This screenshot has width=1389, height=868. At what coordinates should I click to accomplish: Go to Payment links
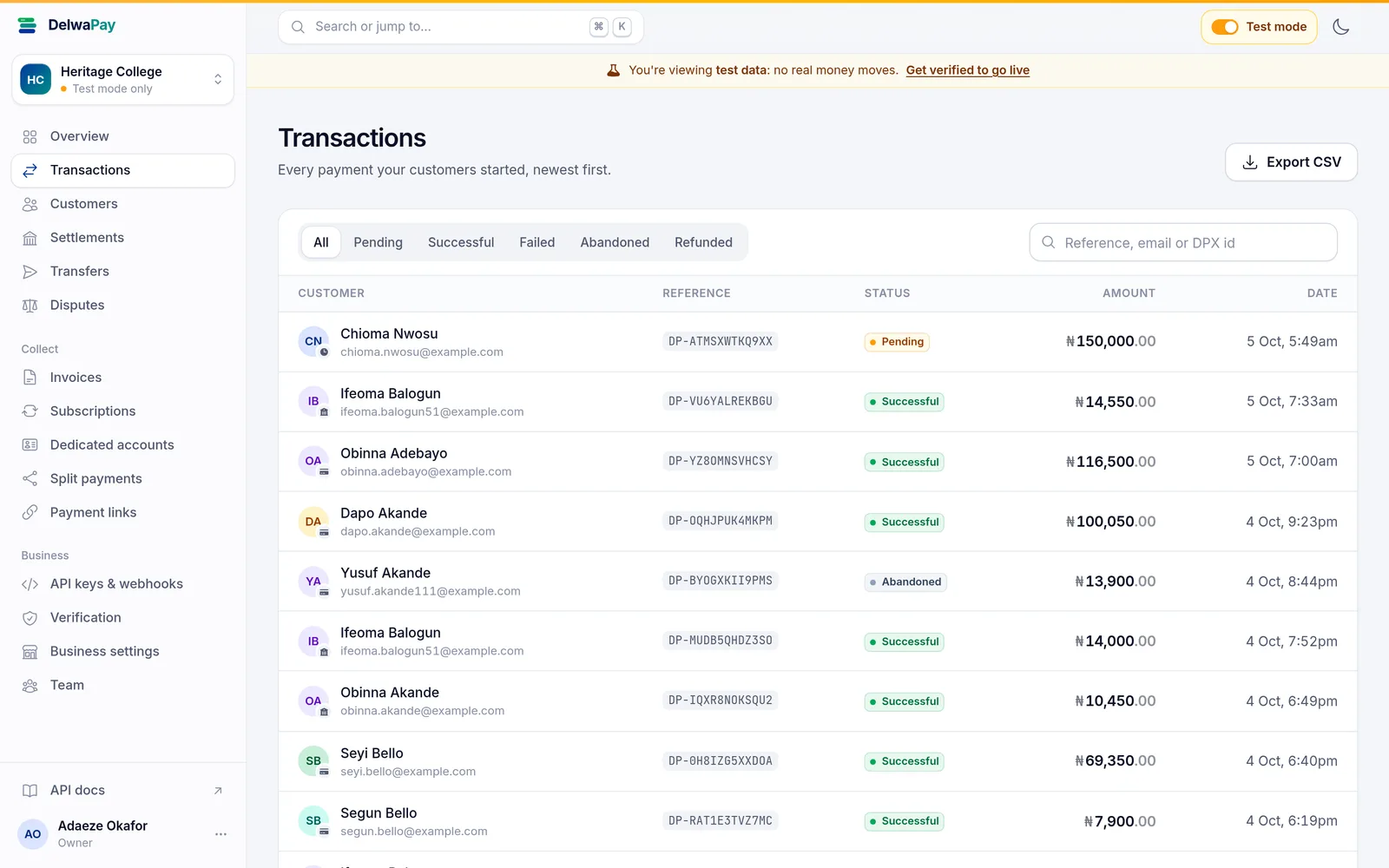tap(123, 513)
